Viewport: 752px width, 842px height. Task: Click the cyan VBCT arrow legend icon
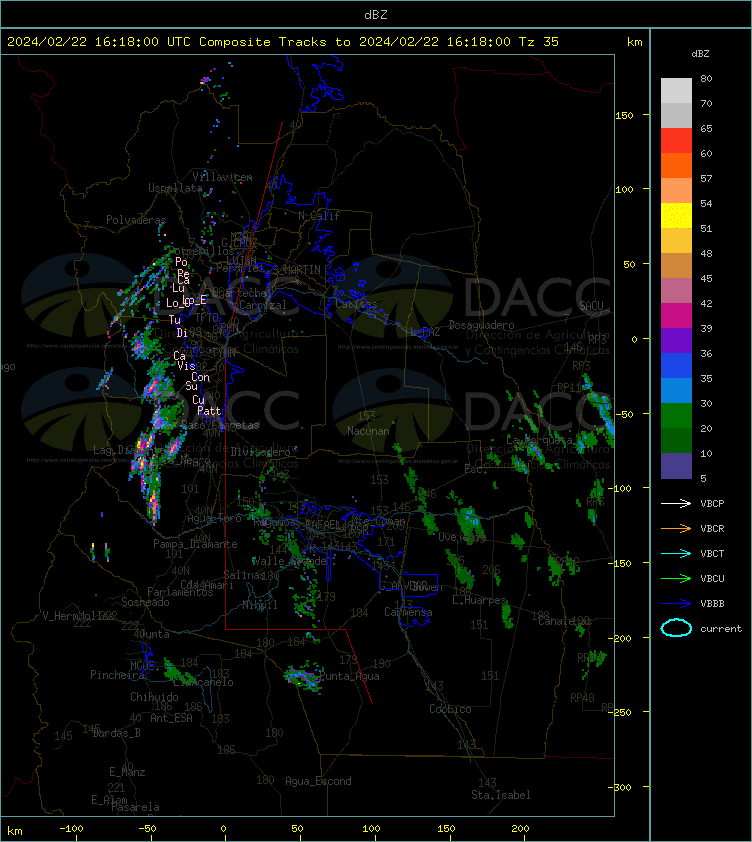pos(676,553)
